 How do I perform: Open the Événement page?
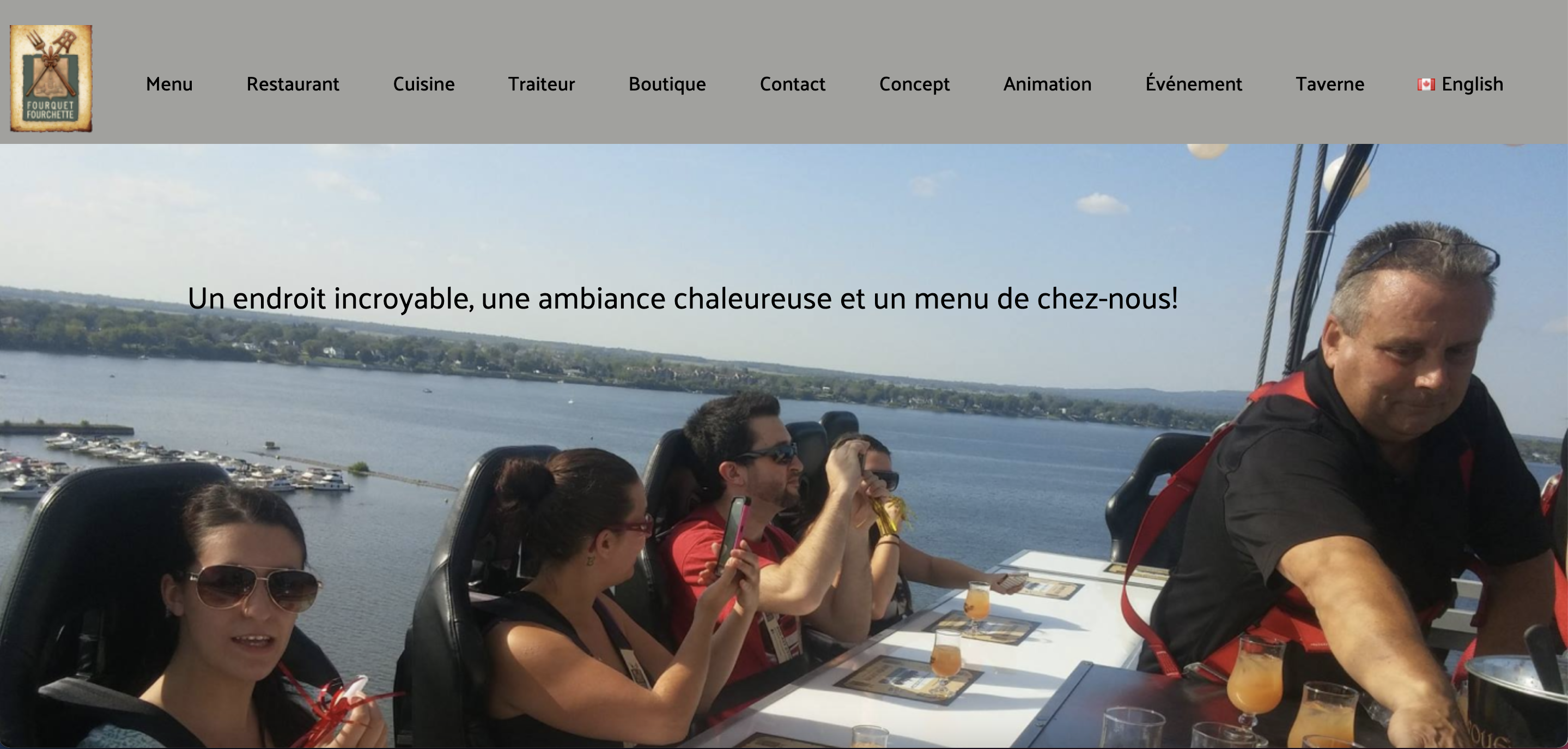click(1193, 83)
